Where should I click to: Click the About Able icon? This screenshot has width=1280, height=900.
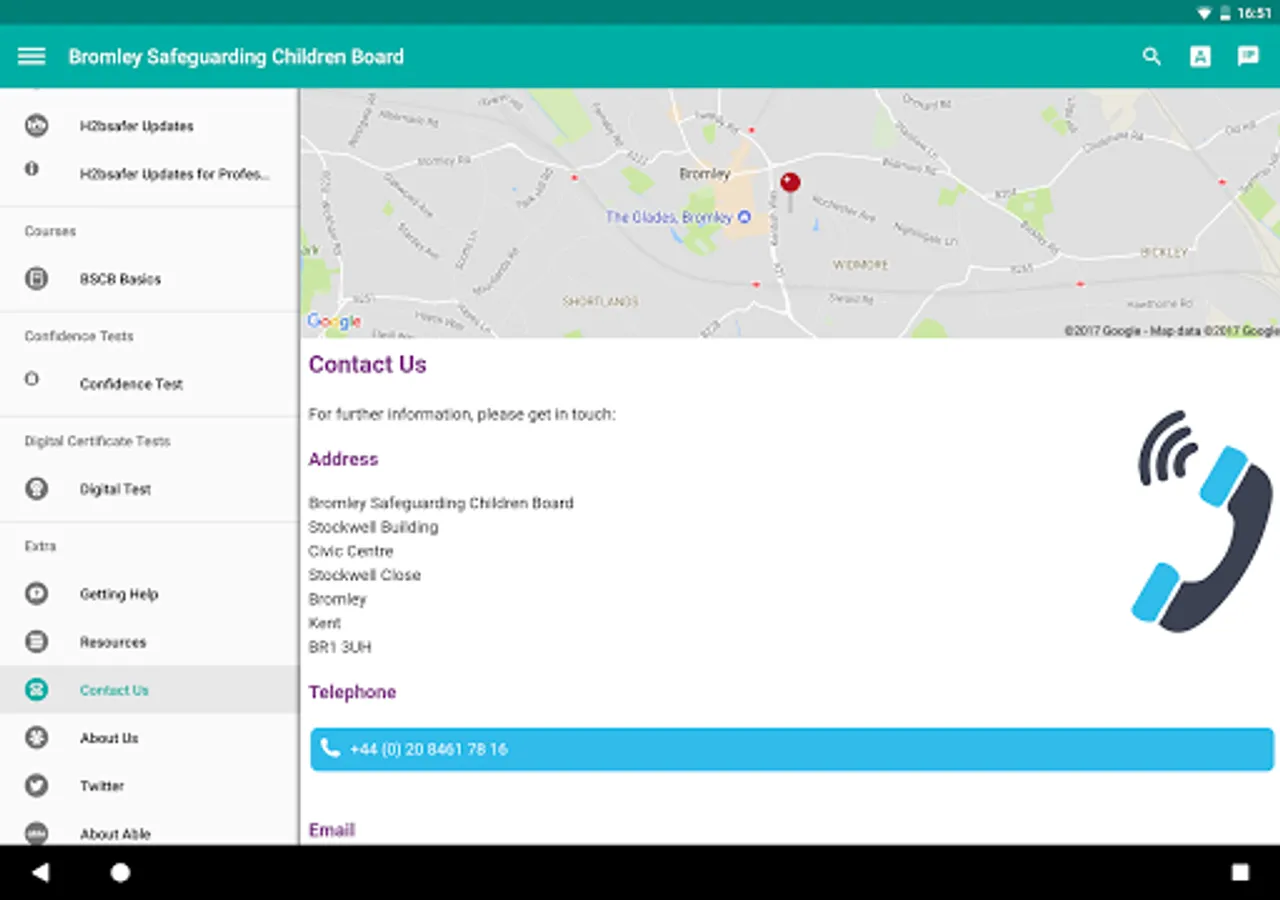36,833
